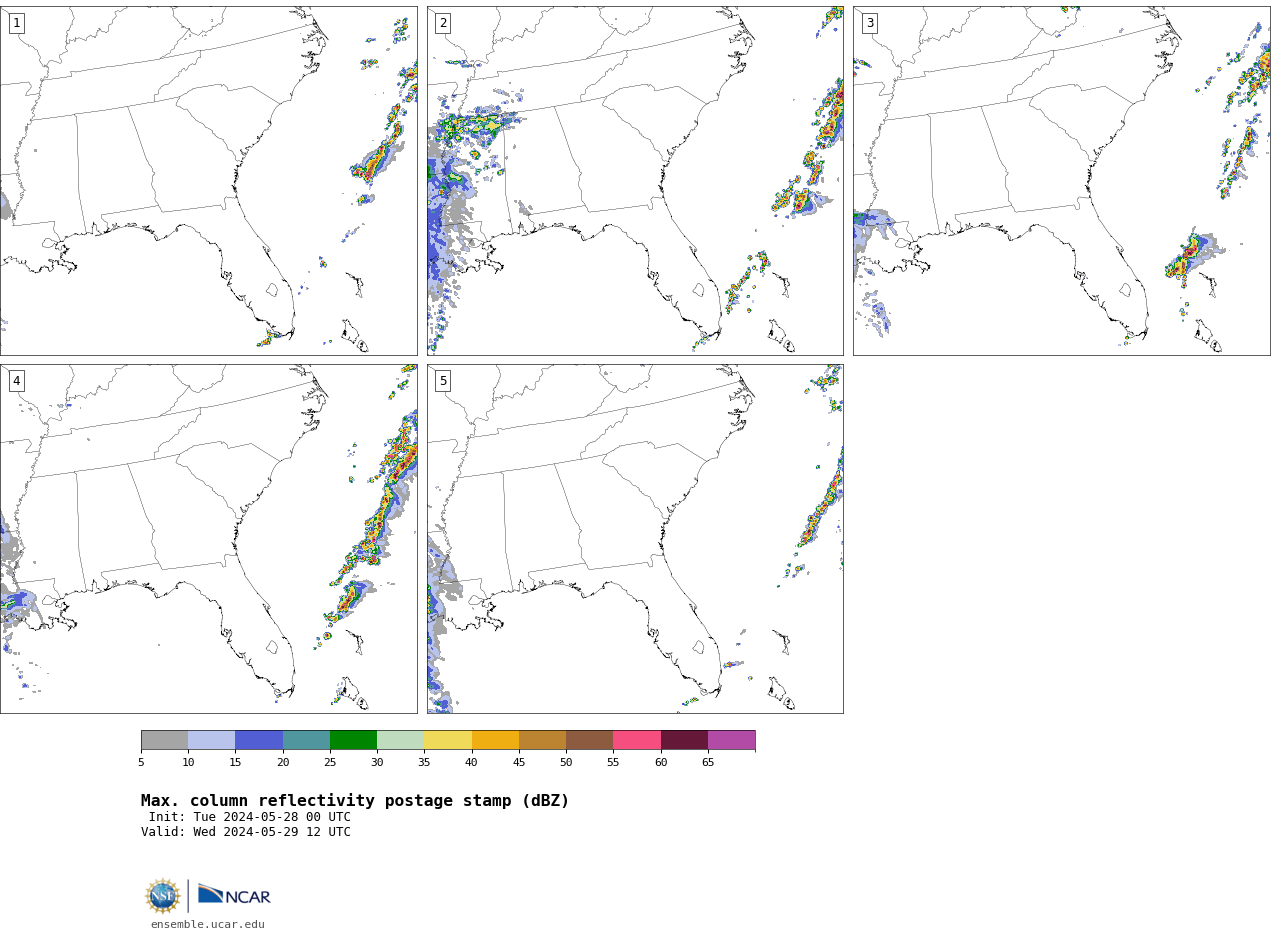This screenshot has height=936, width=1280.
Task: Click the pink 55-60 dBZ swatch
Action: click(637, 740)
